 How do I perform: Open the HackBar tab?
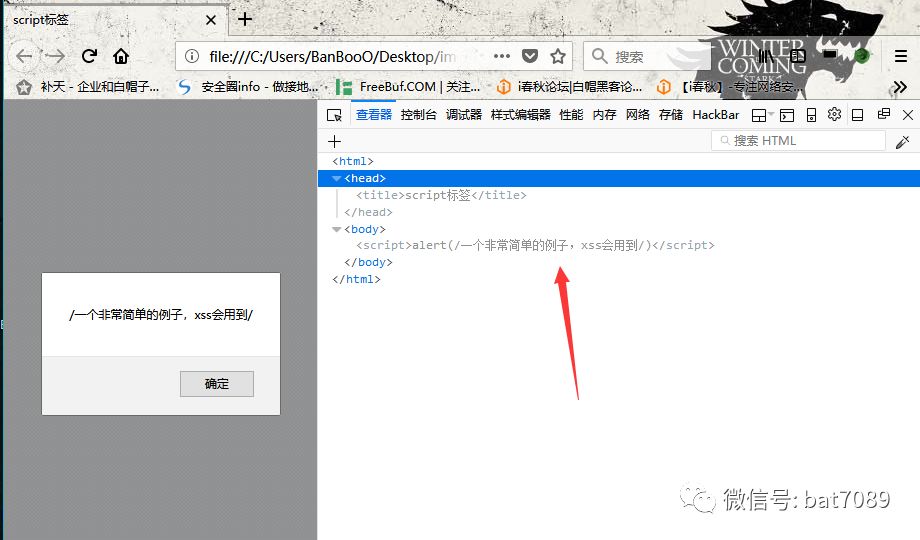tap(716, 114)
